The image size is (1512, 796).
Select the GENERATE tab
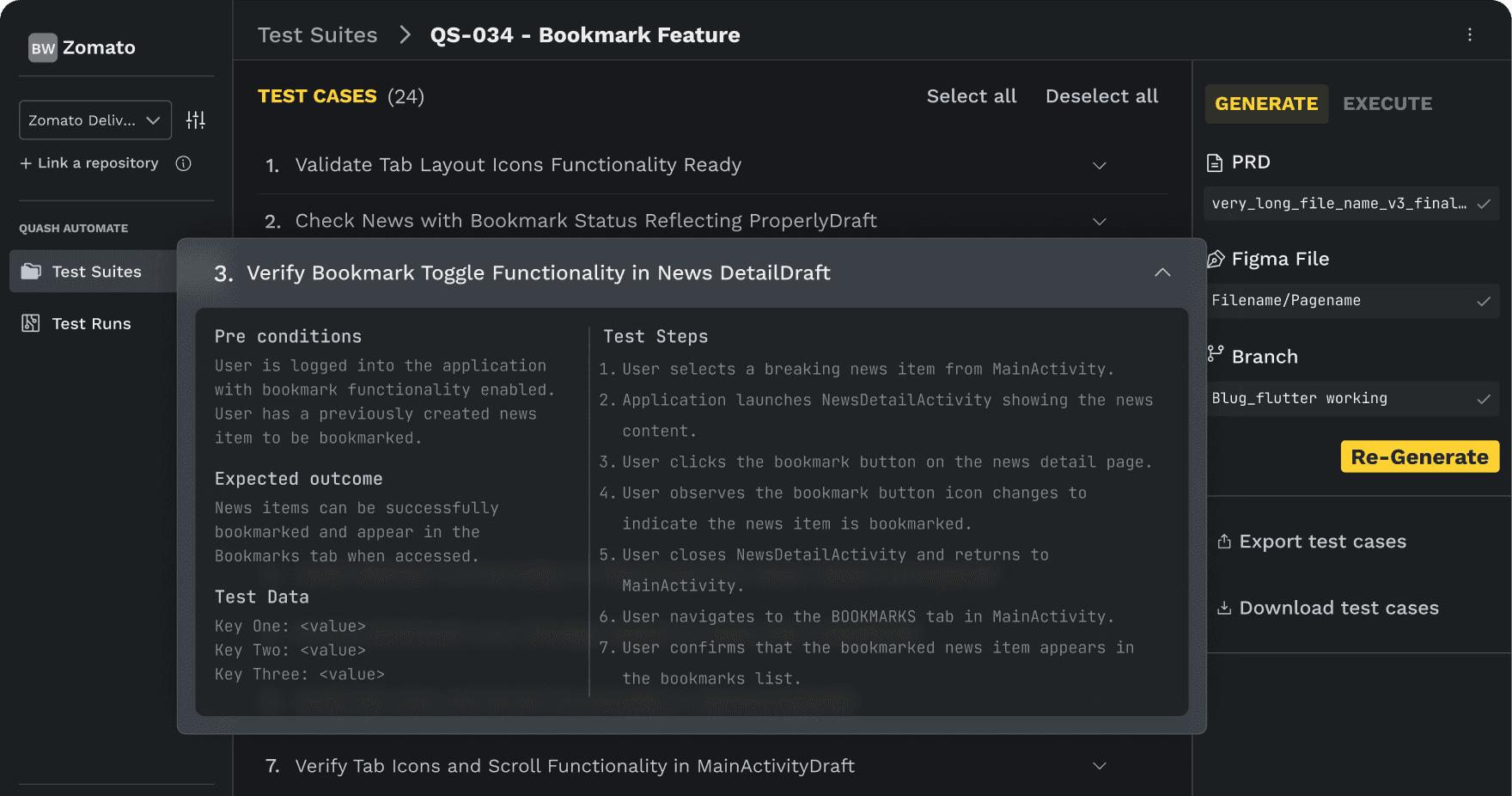pos(1266,104)
